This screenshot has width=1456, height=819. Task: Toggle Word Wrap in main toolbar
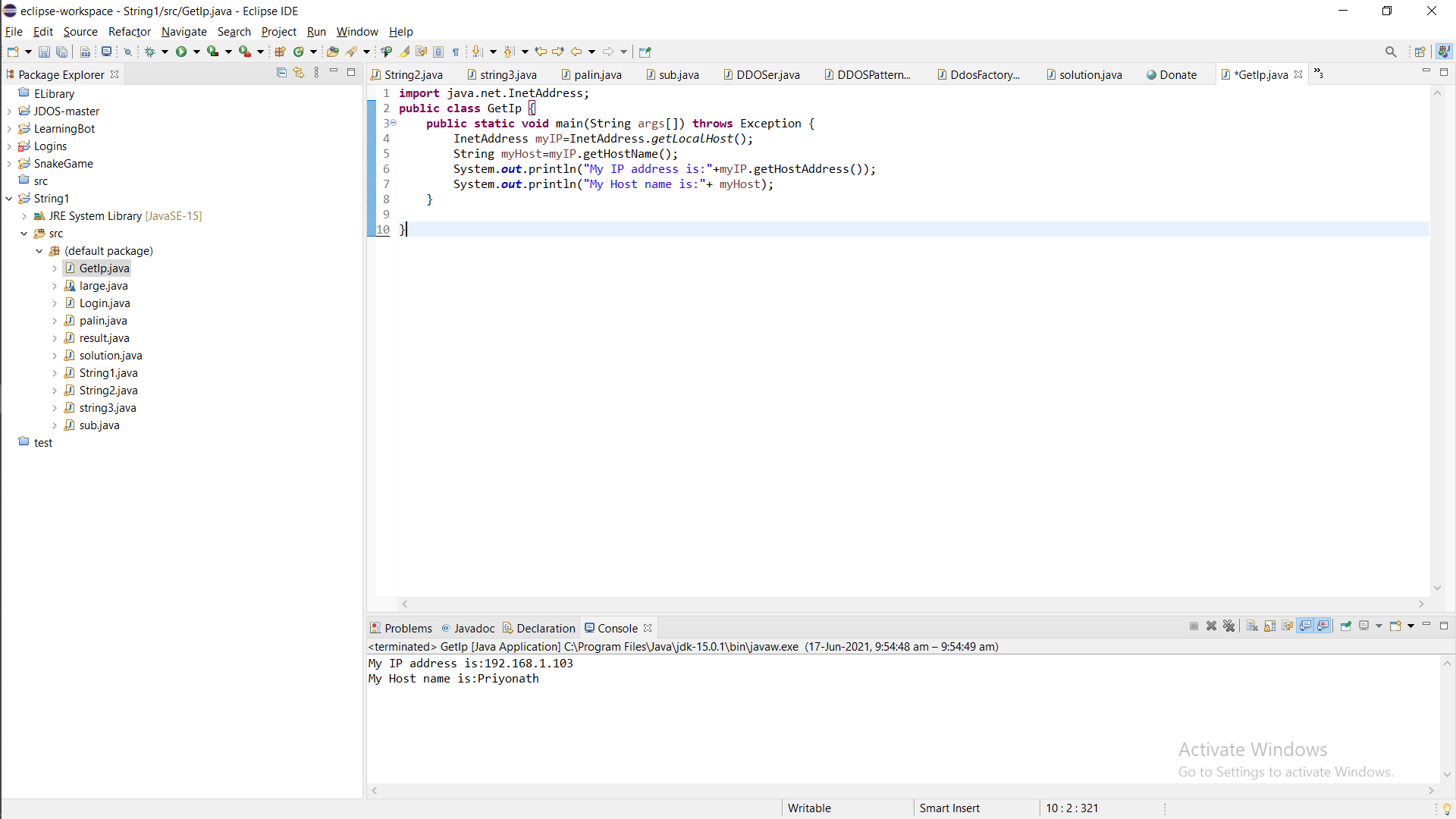421,52
